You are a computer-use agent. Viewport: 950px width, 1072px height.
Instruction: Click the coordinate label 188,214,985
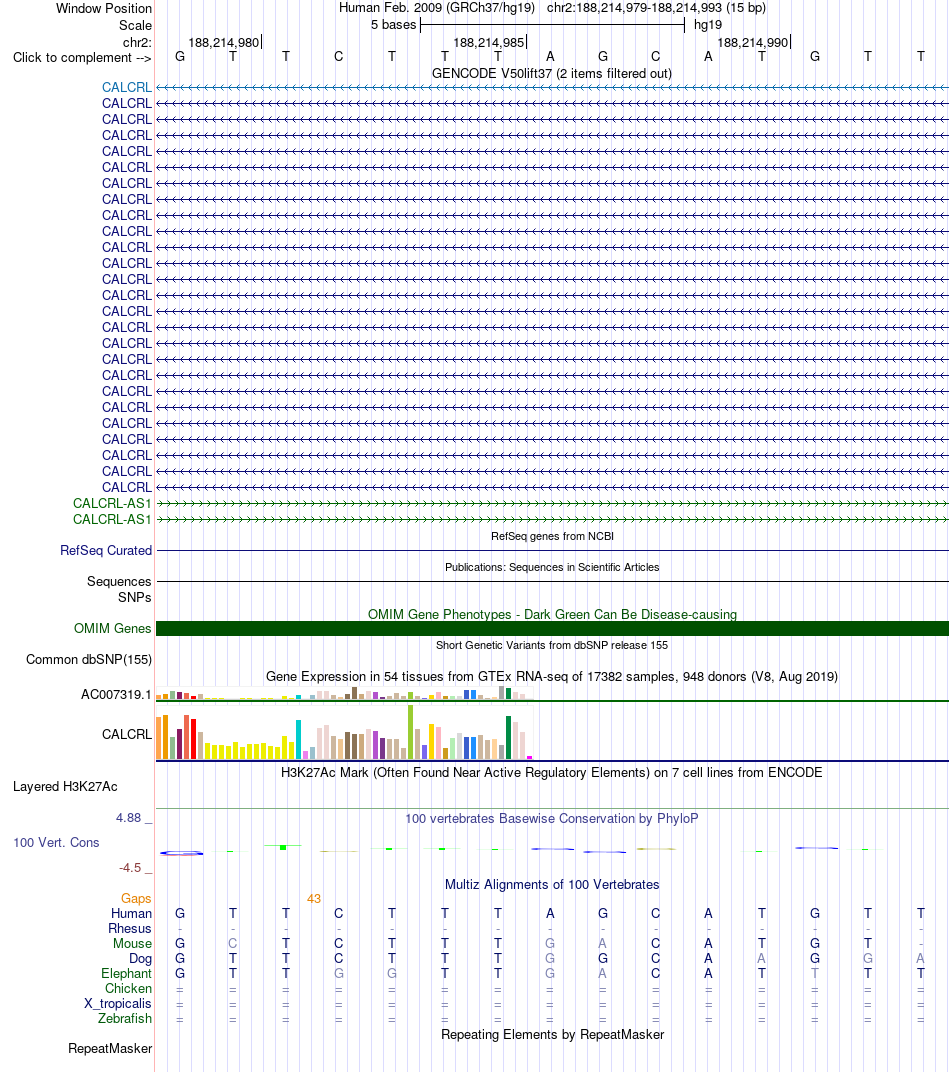pyautogui.click(x=489, y=42)
